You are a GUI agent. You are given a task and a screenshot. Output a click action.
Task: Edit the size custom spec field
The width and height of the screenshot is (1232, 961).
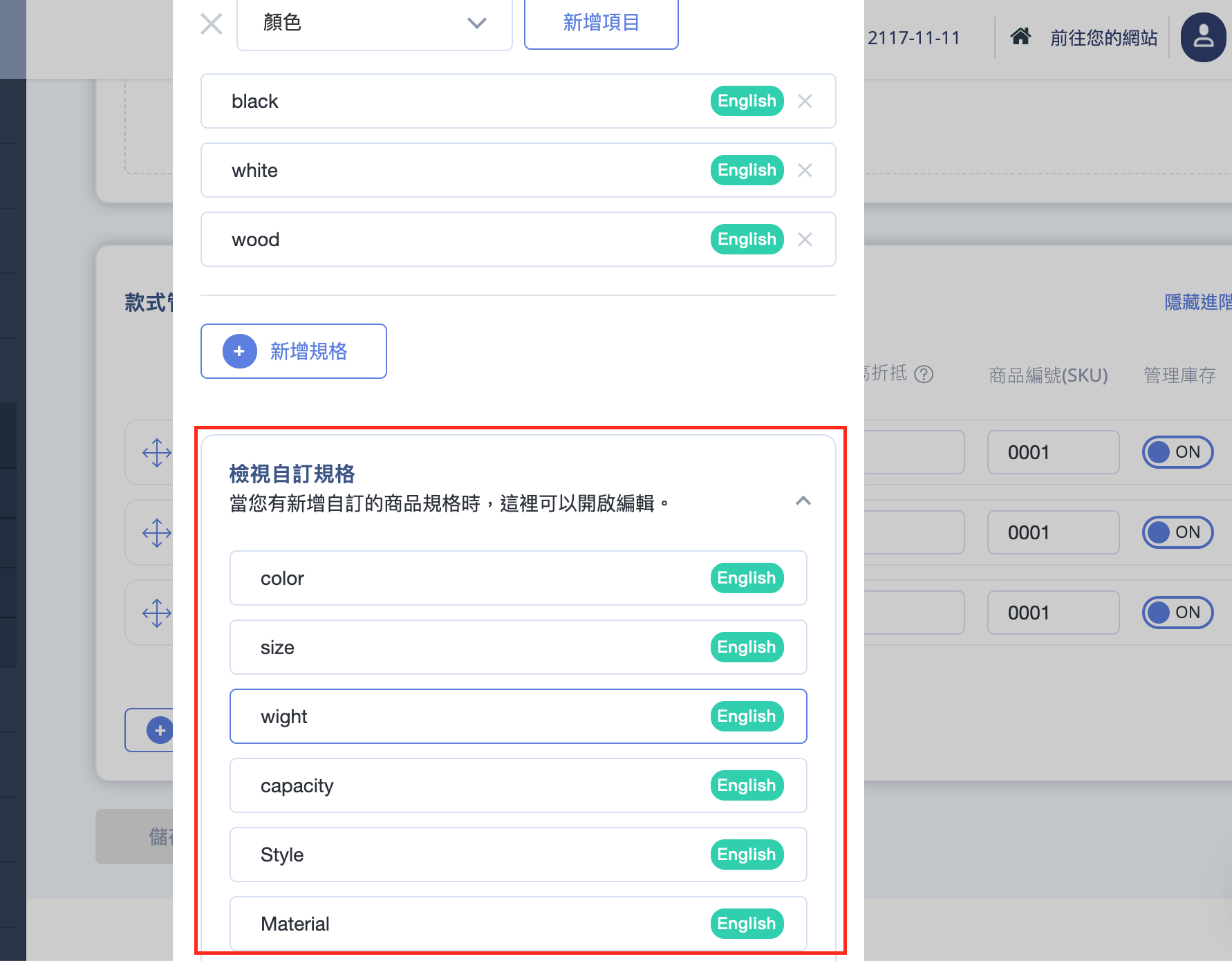click(x=519, y=647)
